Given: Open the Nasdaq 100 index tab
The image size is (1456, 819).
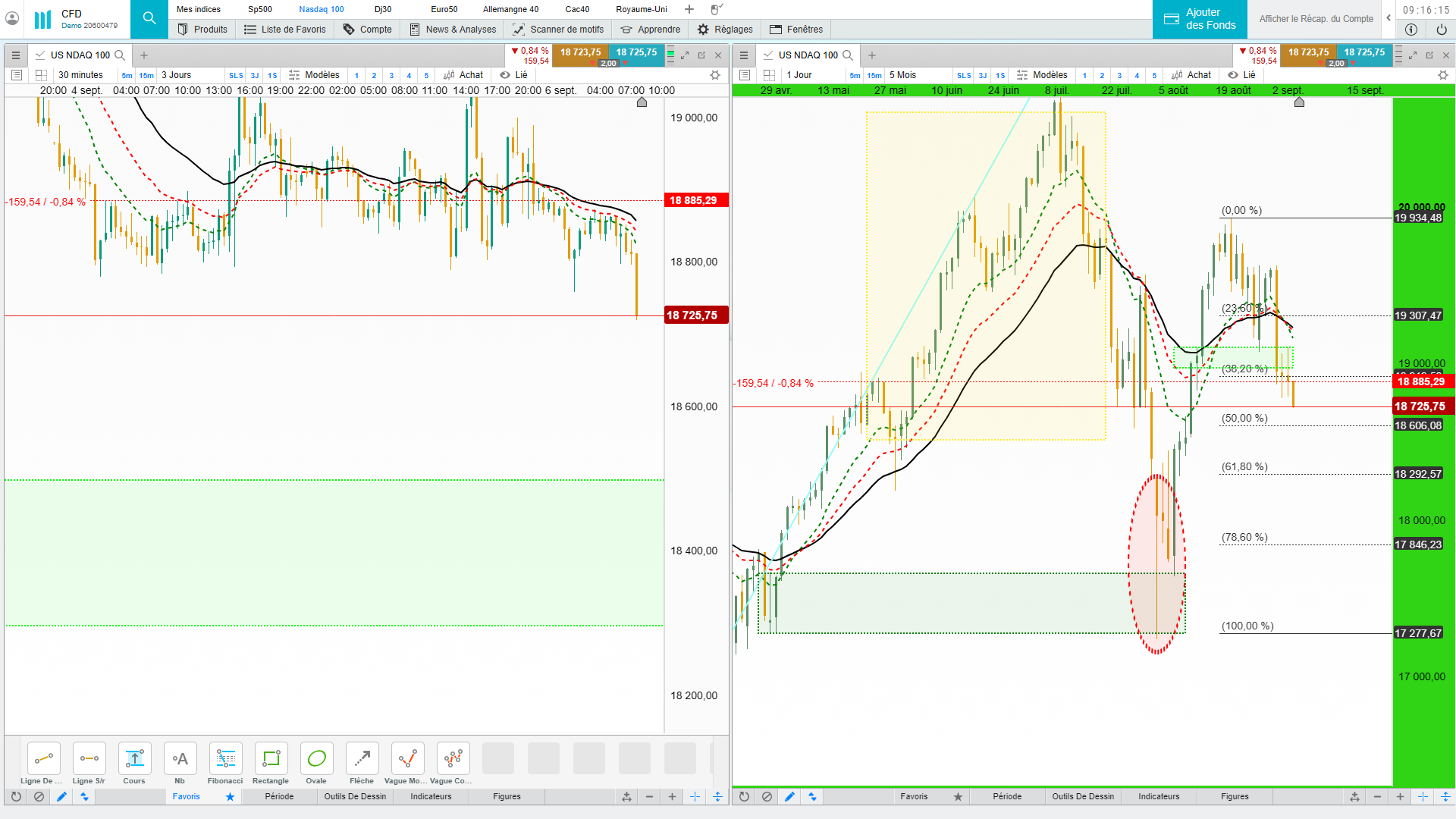Looking at the screenshot, I should (321, 9).
